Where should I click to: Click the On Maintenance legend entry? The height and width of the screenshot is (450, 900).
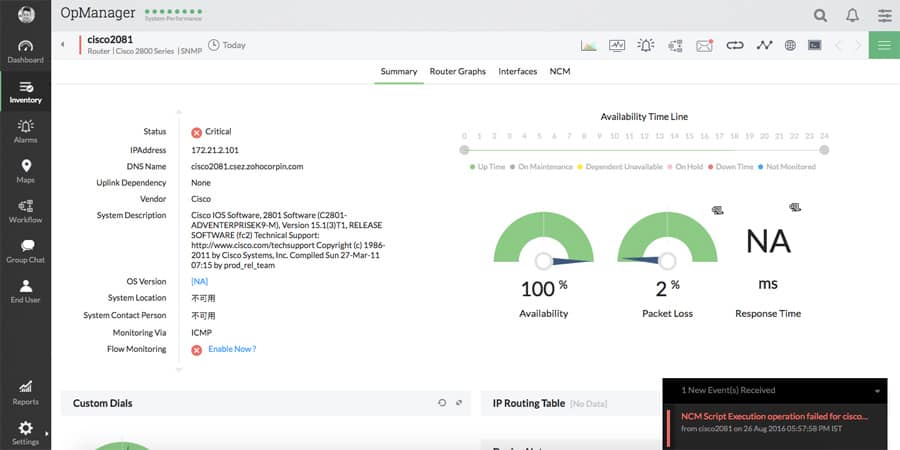point(541,167)
